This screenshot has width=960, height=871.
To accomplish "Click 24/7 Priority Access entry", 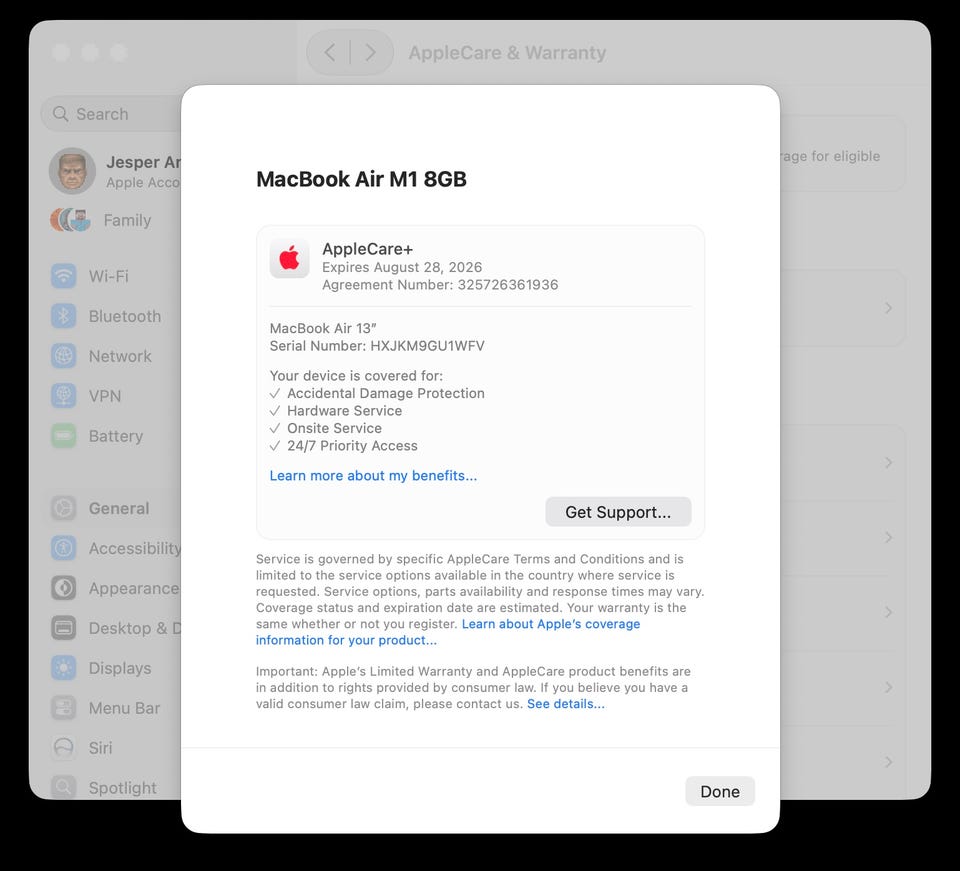I will click(x=352, y=446).
